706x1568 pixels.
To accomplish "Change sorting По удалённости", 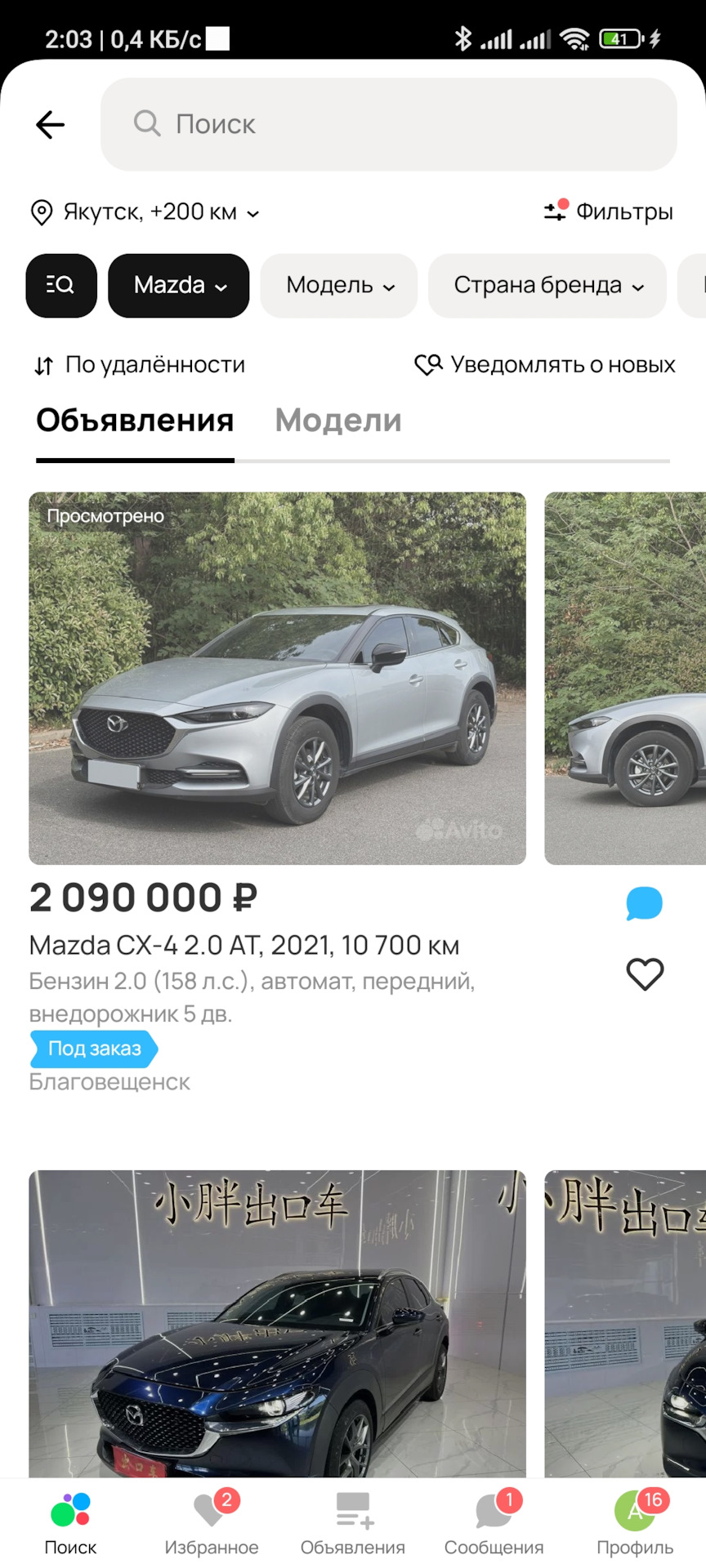I will coord(140,365).
